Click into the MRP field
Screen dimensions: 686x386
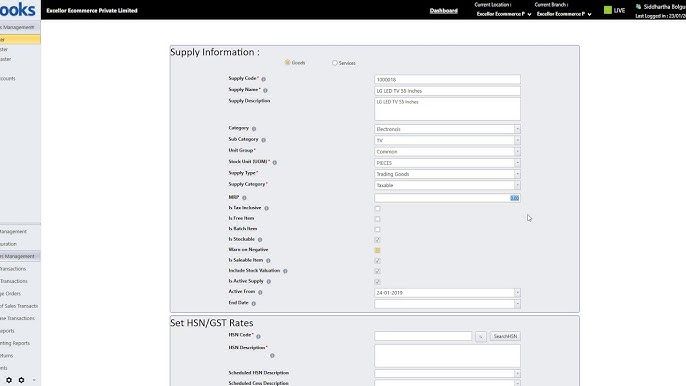(x=447, y=198)
